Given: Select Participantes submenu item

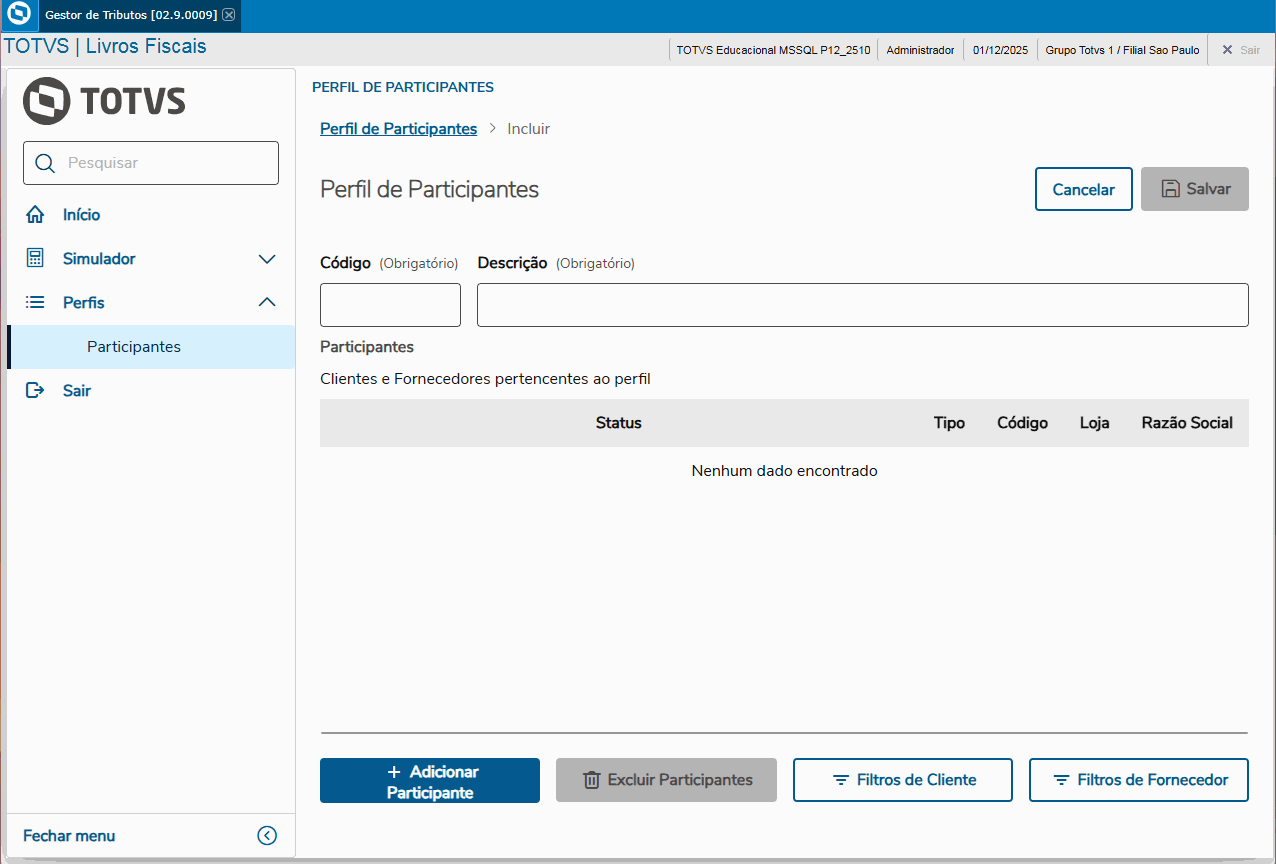Looking at the screenshot, I should point(151,347).
